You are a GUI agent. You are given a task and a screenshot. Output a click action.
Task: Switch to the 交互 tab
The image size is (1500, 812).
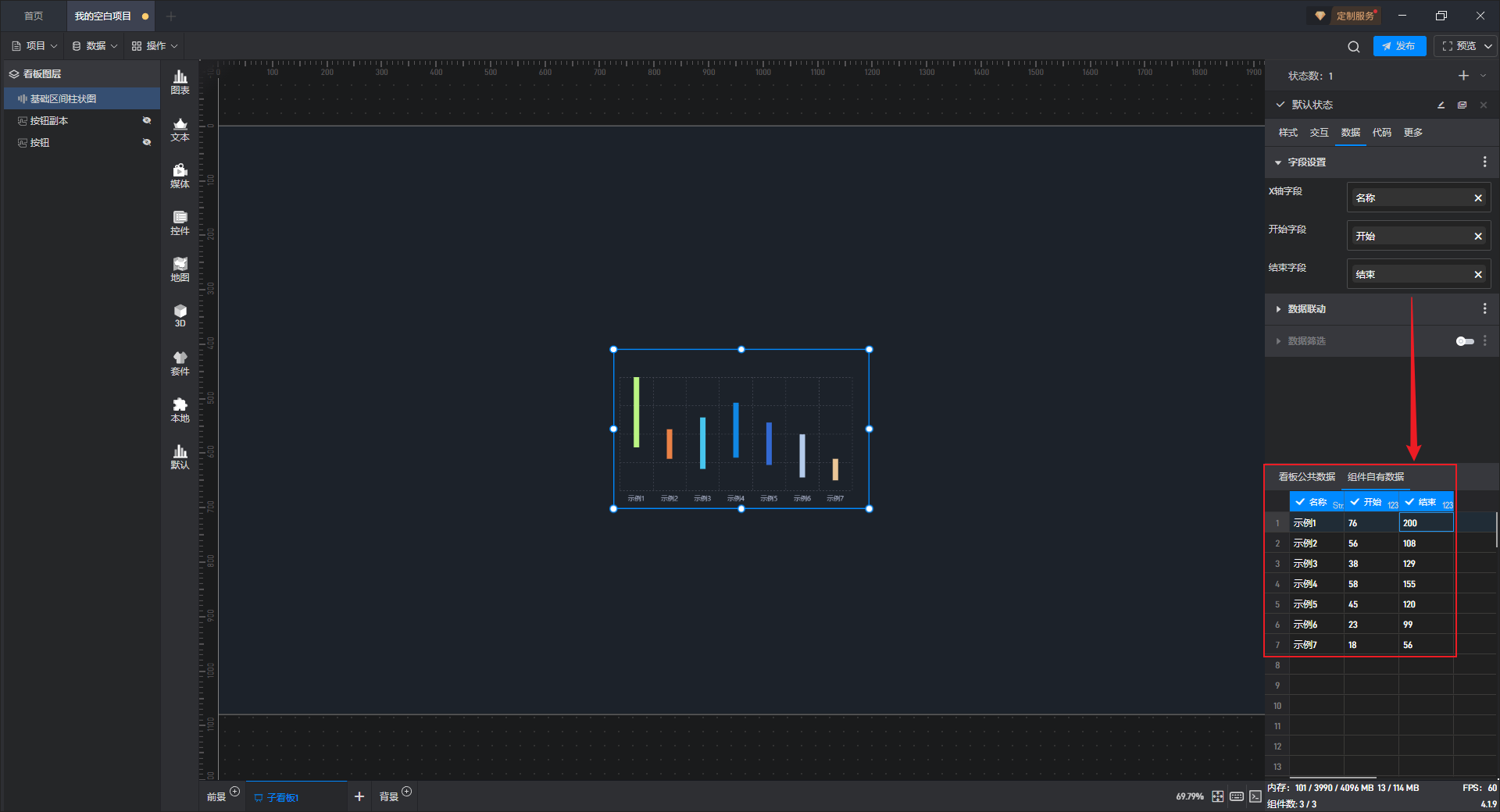pos(1319,133)
